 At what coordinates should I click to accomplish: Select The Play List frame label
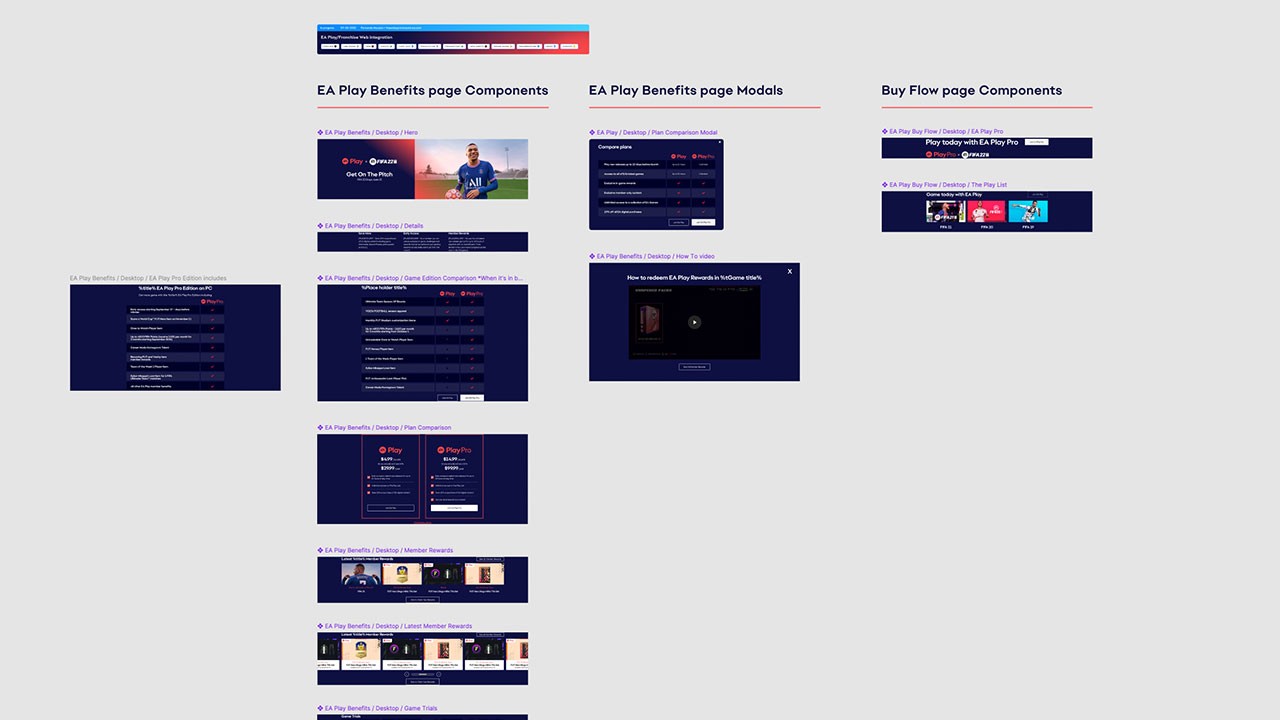(944, 185)
